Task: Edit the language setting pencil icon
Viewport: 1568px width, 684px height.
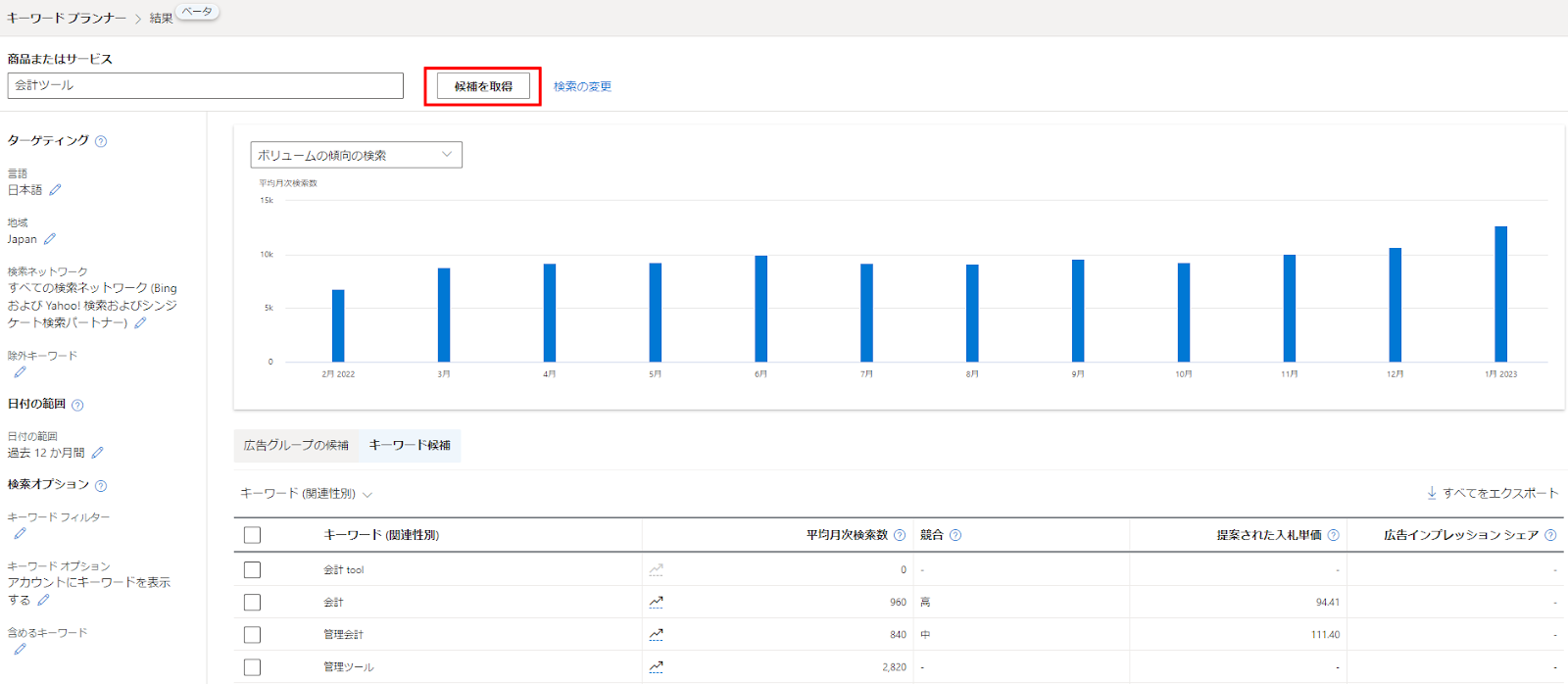Action: 55,190
